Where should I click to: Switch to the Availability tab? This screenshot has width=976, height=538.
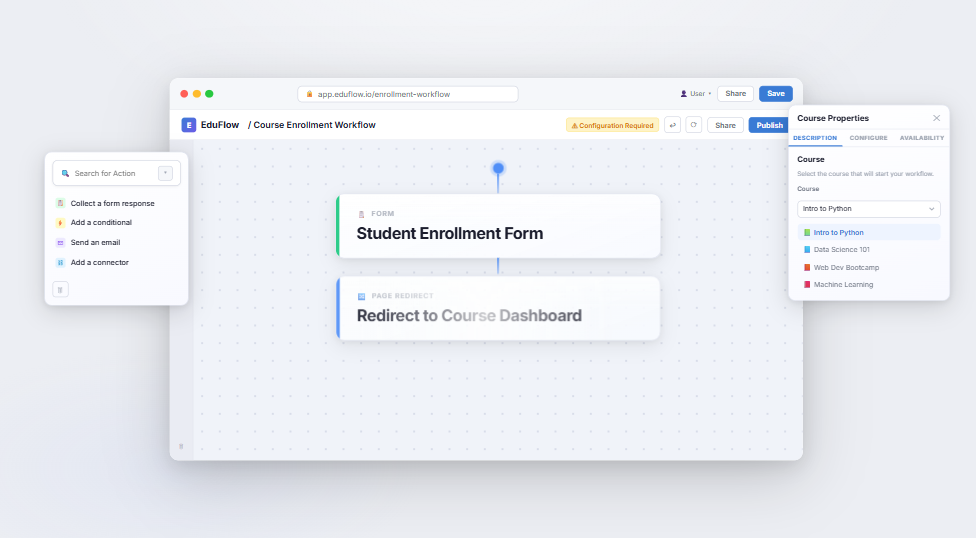tap(921, 138)
